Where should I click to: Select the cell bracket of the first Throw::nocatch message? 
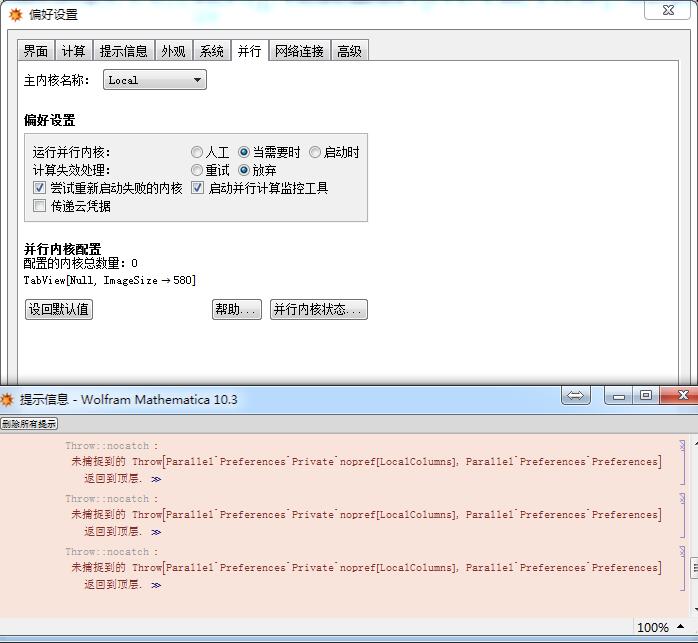coord(682,462)
